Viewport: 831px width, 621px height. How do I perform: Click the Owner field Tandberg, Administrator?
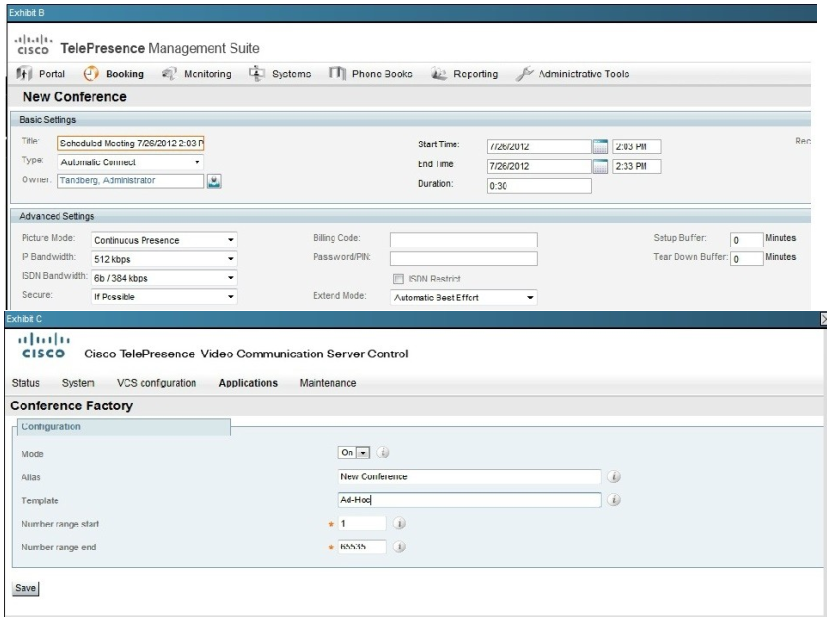130,181
